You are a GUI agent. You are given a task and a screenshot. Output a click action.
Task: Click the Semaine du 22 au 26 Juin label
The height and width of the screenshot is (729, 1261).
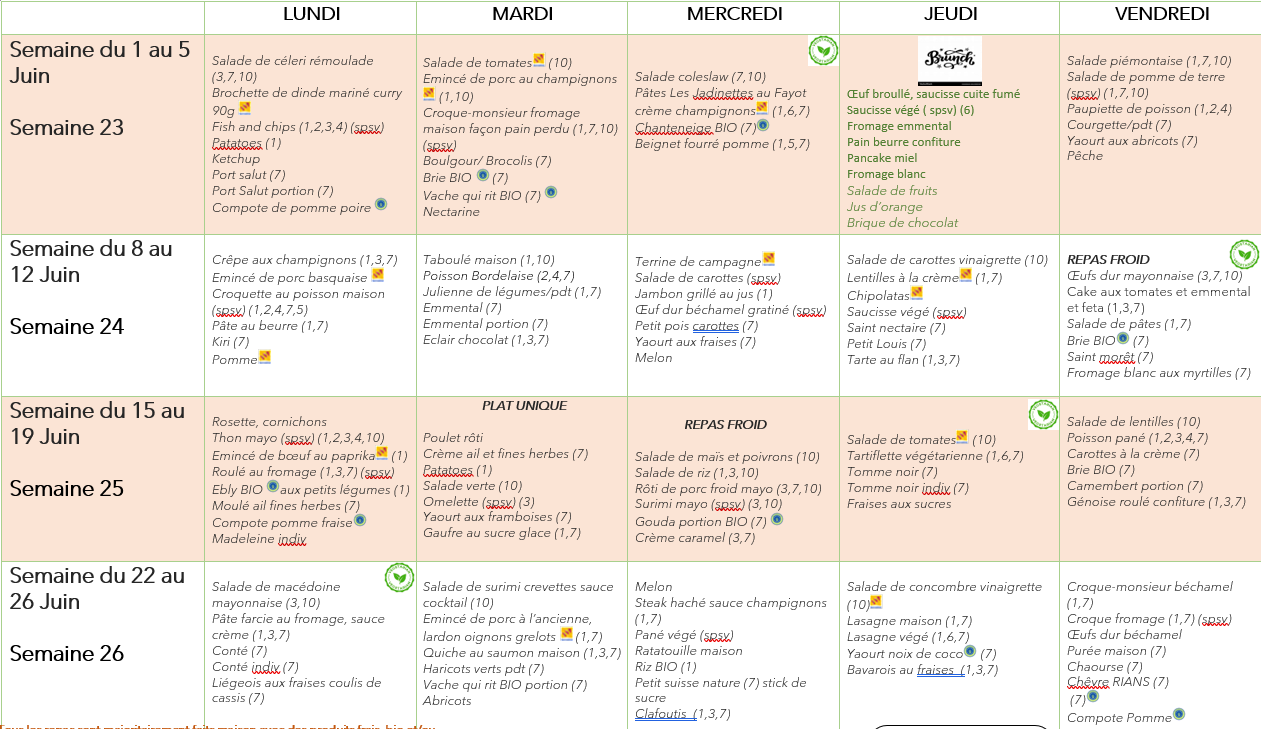point(97,588)
